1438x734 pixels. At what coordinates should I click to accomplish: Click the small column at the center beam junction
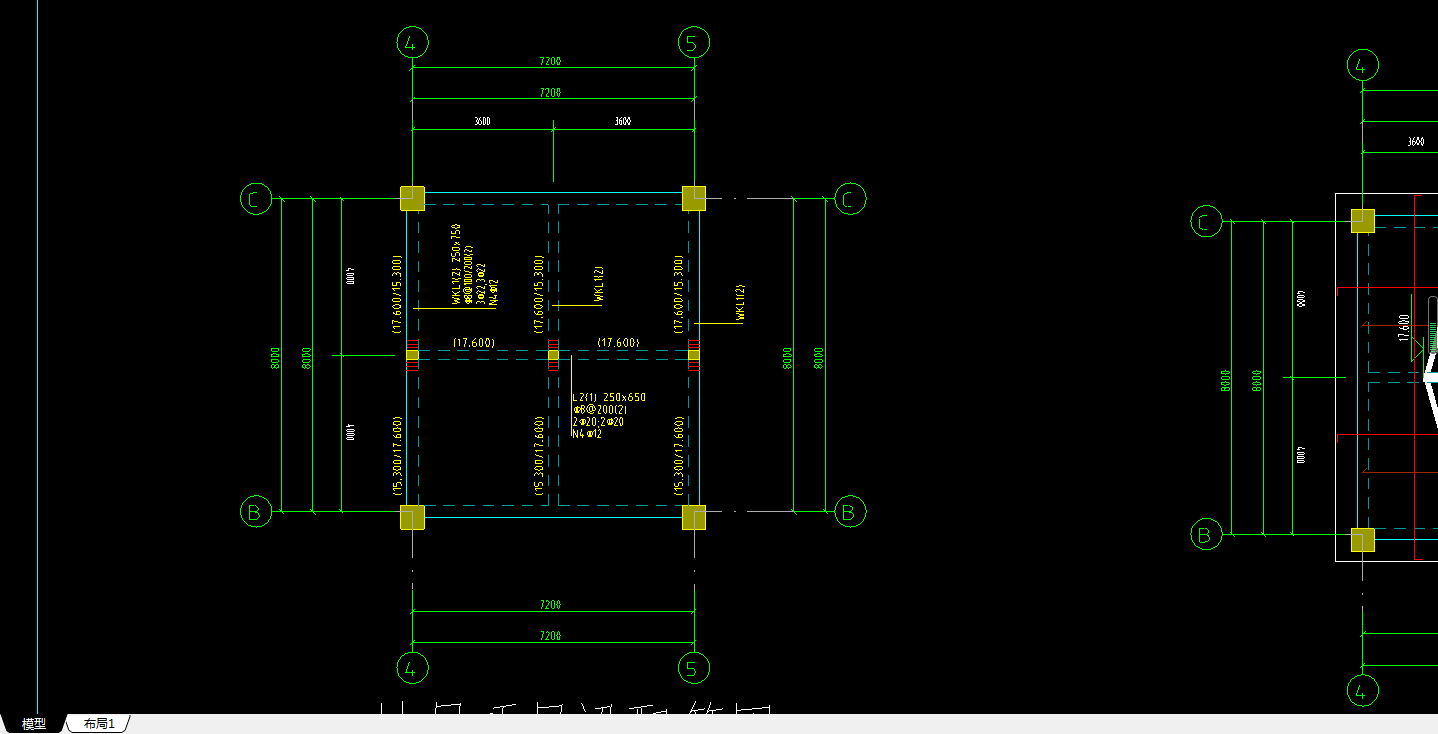pos(553,355)
